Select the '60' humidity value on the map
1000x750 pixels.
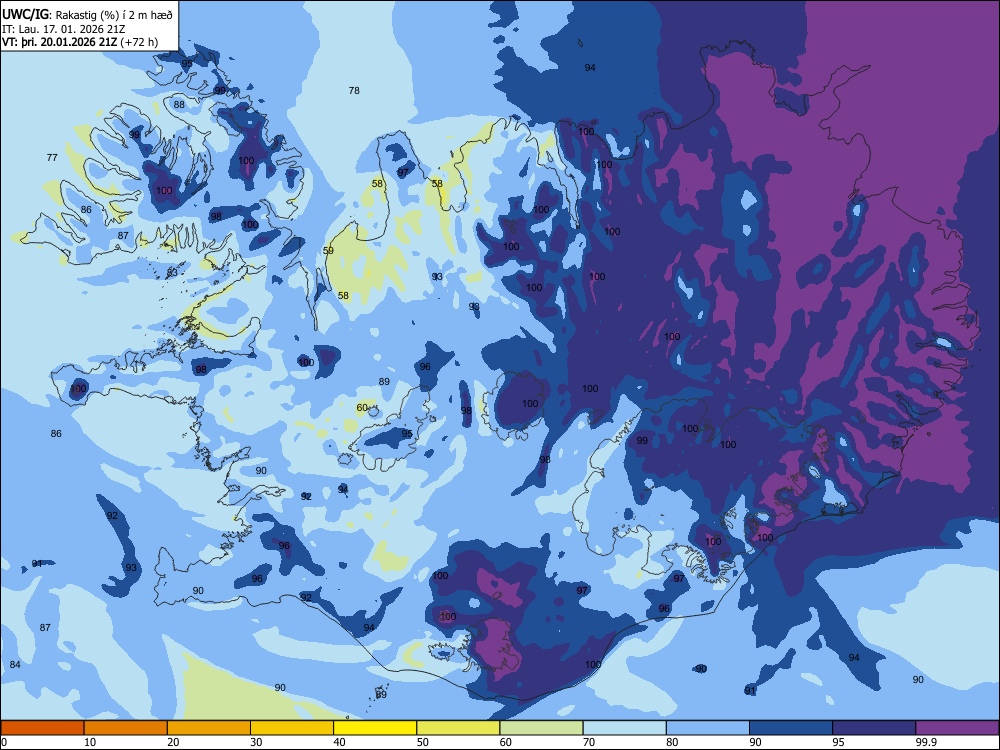[x=362, y=408]
